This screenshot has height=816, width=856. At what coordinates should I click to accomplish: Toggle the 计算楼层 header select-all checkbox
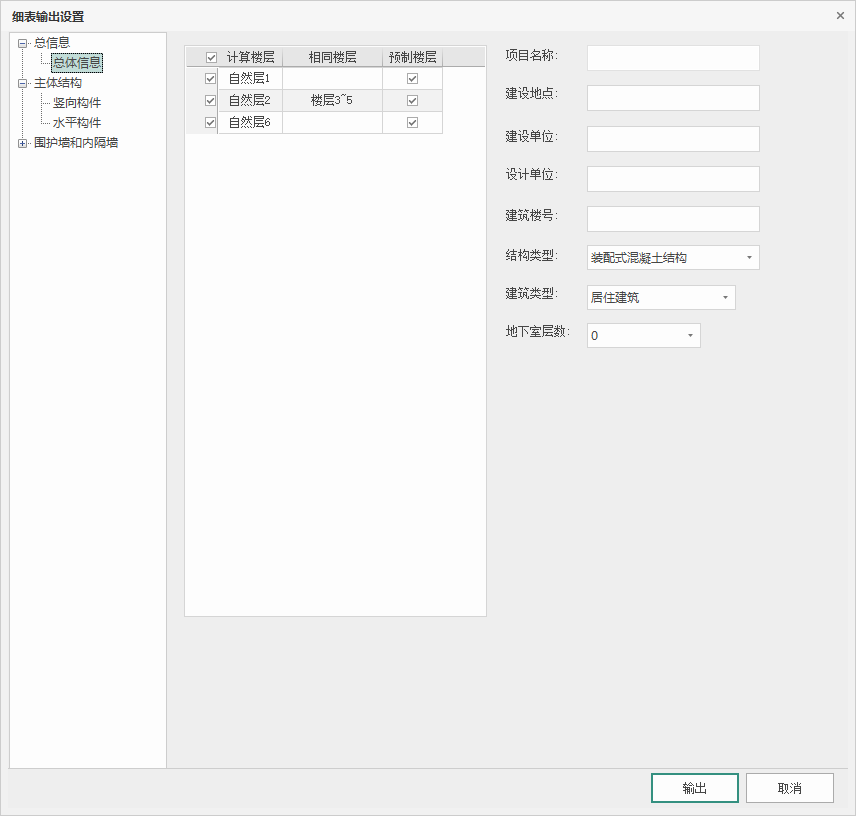[x=211, y=57]
